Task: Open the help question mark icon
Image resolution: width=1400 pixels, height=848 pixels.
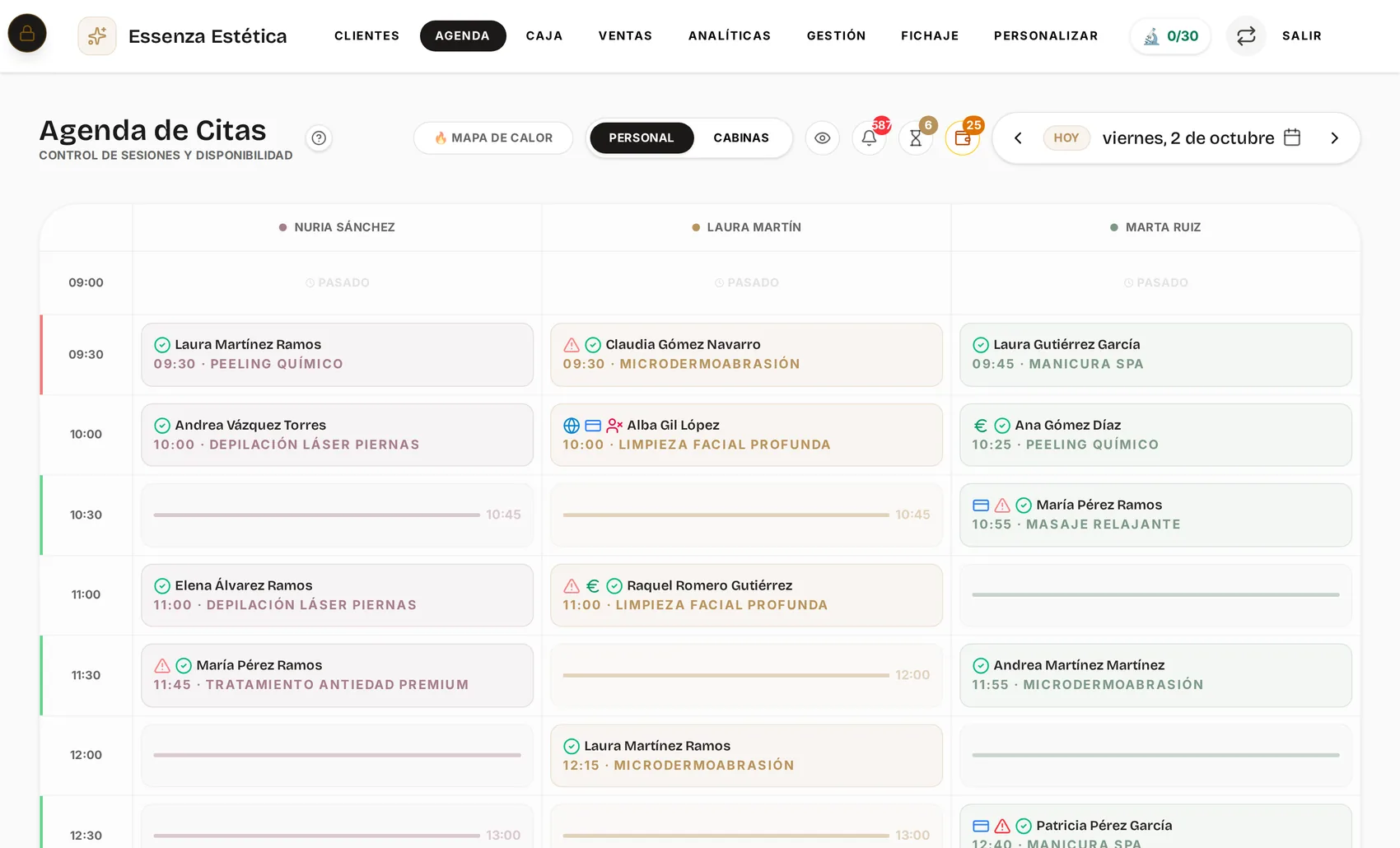Action: (319, 138)
